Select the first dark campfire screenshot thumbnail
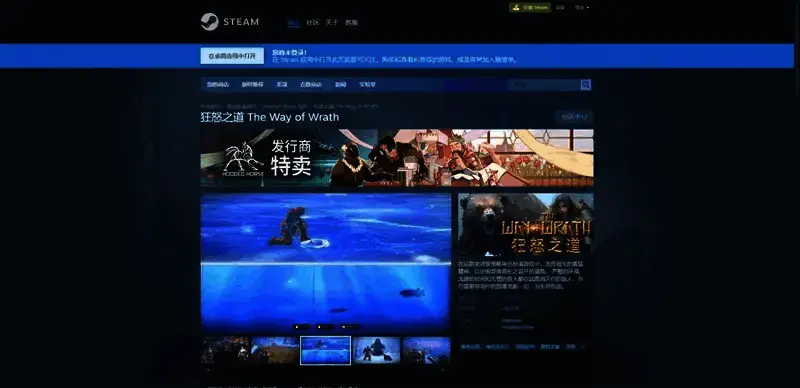The image size is (800, 388). click(225, 350)
